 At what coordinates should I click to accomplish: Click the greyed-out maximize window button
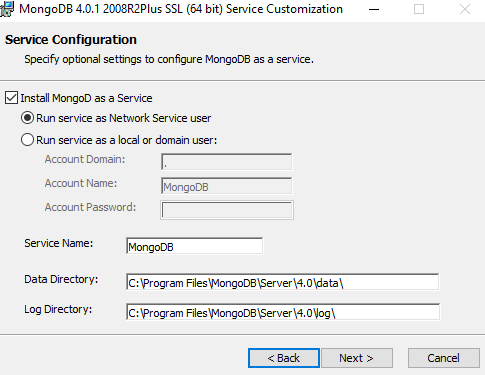[419, 9]
